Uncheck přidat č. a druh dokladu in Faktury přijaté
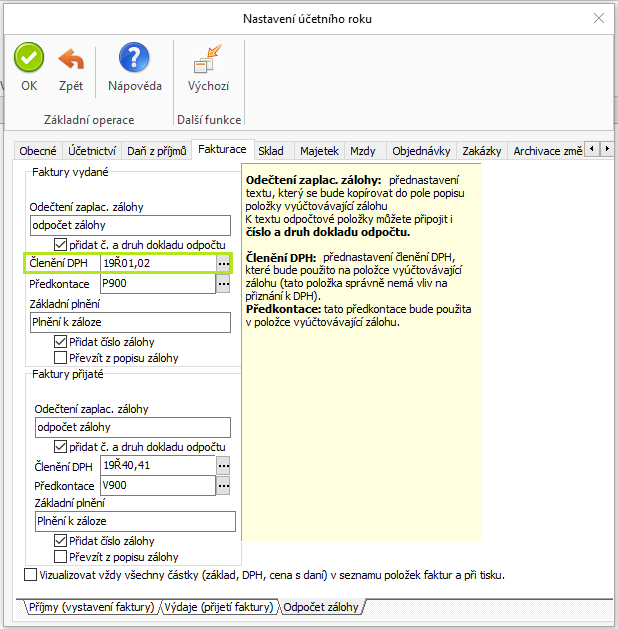The width and height of the screenshot is (618, 629). 60,446
